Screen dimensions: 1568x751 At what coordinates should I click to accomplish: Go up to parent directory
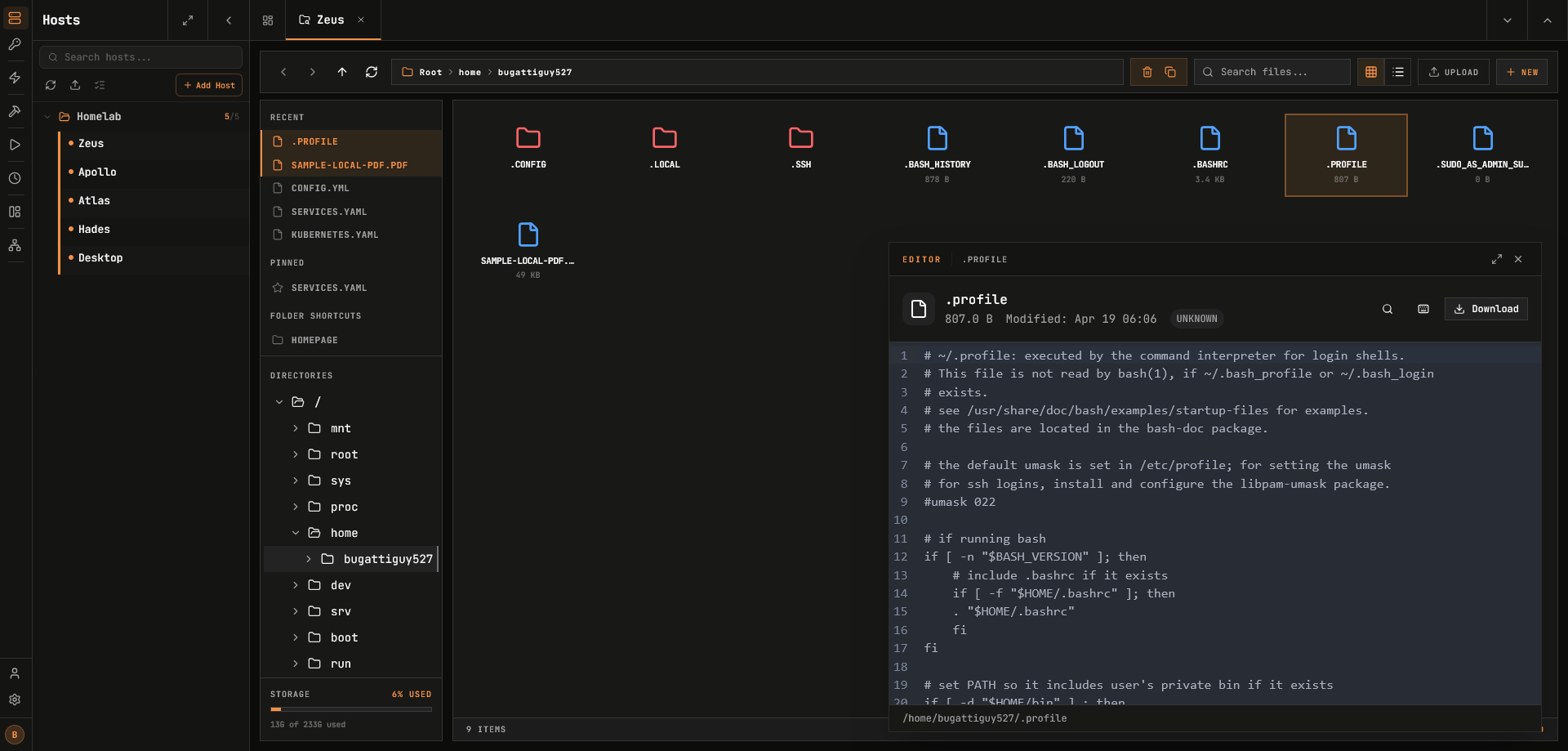tap(342, 72)
